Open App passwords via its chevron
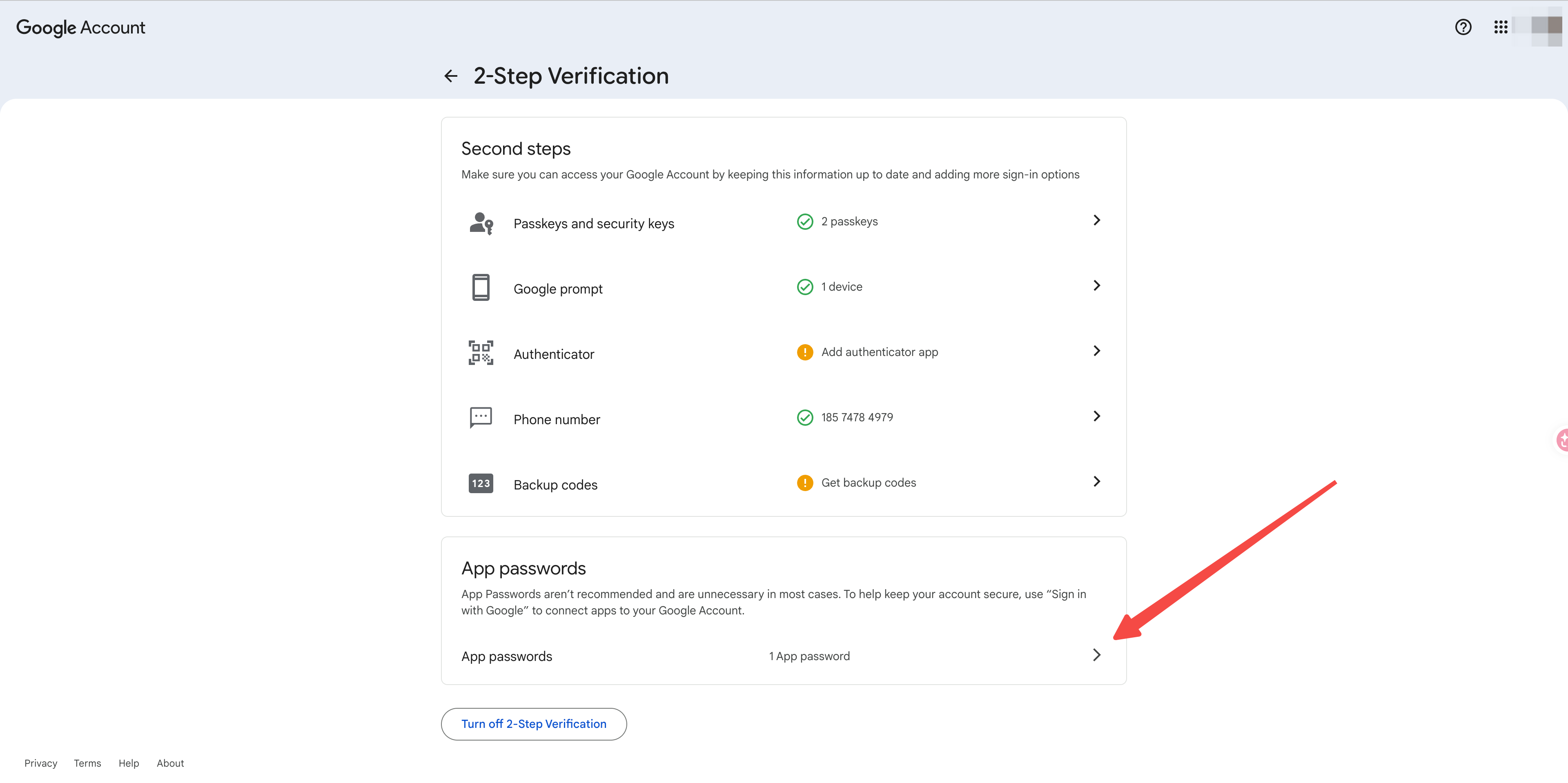 click(1096, 655)
